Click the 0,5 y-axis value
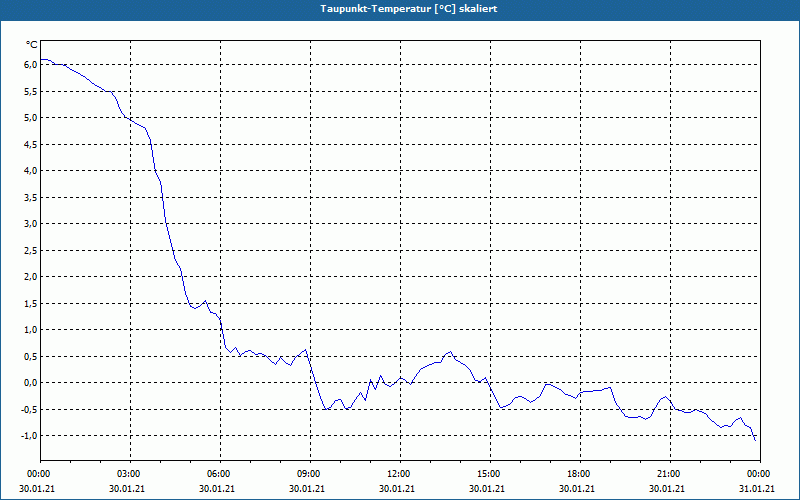This screenshot has width=800, height=500. (30, 356)
